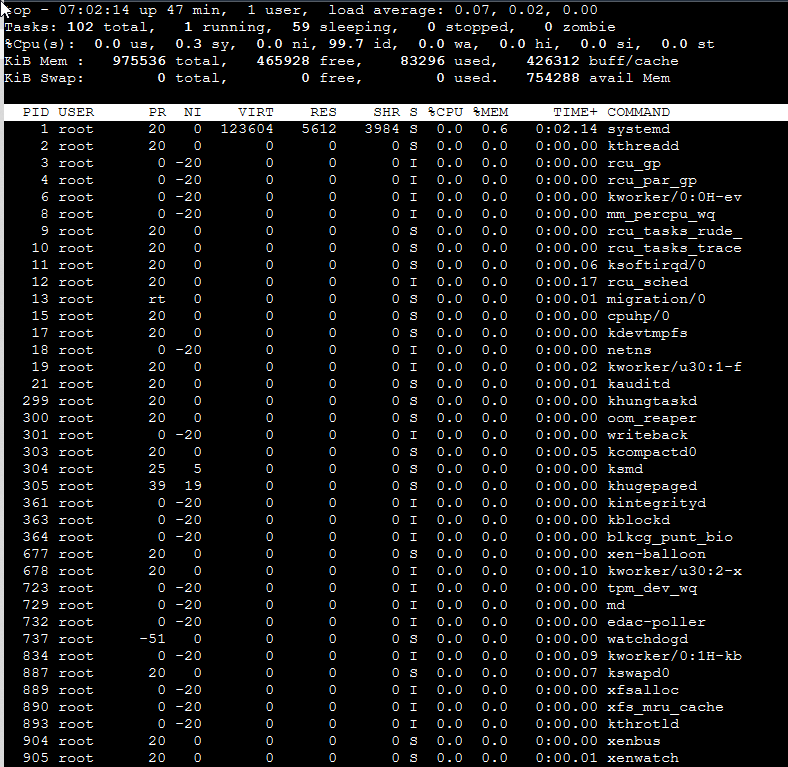Click the kintegrityd command
The image size is (788, 767).
point(656,503)
